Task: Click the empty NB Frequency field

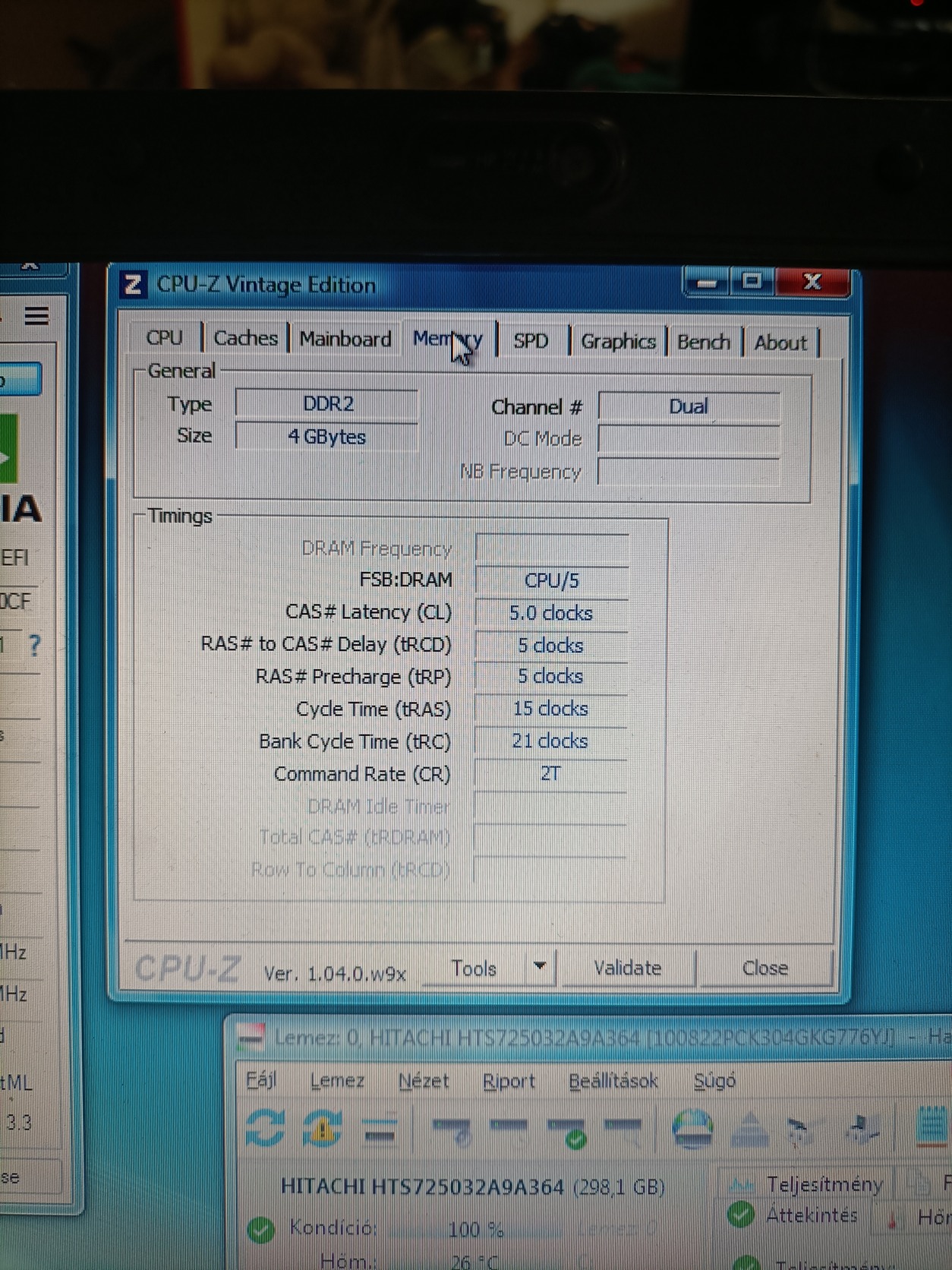Action: (689, 471)
